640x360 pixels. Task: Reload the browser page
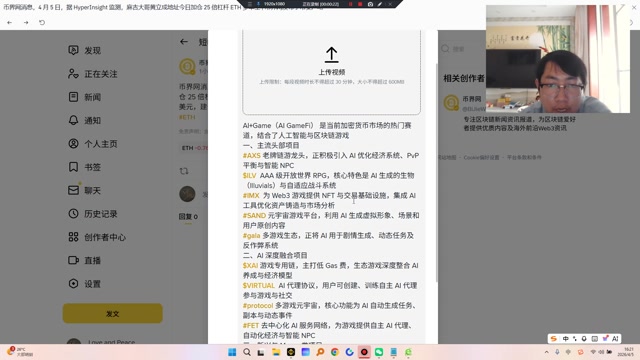pos(42,22)
